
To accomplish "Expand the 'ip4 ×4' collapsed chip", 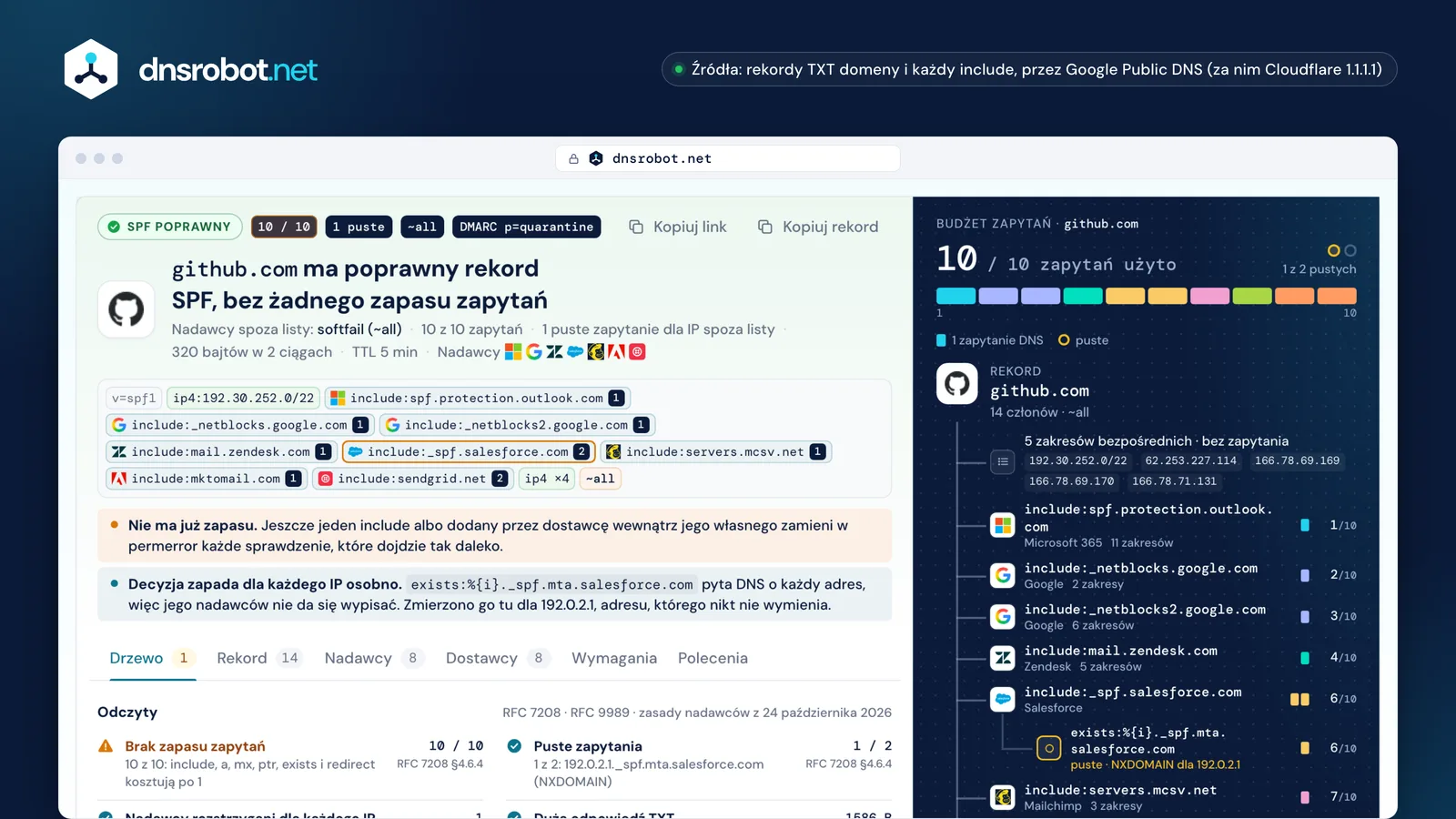I will pyautogui.click(x=547, y=479).
